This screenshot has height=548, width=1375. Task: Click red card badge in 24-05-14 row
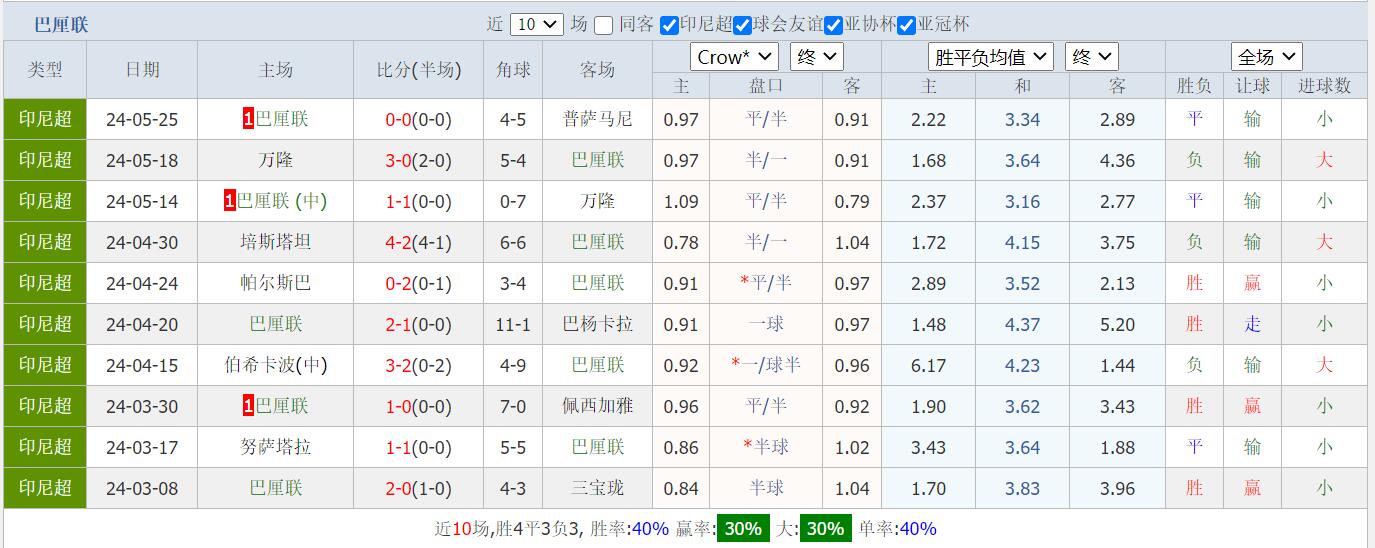230,202
